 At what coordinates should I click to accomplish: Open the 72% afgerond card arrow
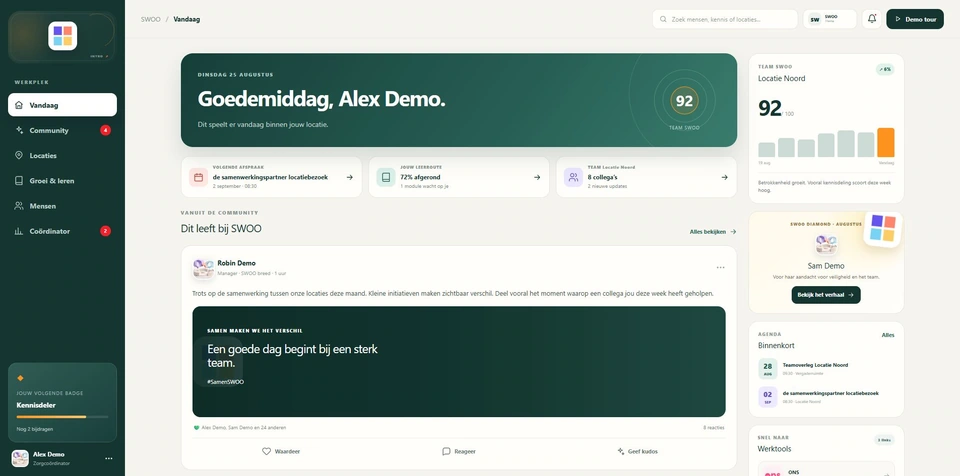pos(537,177)
